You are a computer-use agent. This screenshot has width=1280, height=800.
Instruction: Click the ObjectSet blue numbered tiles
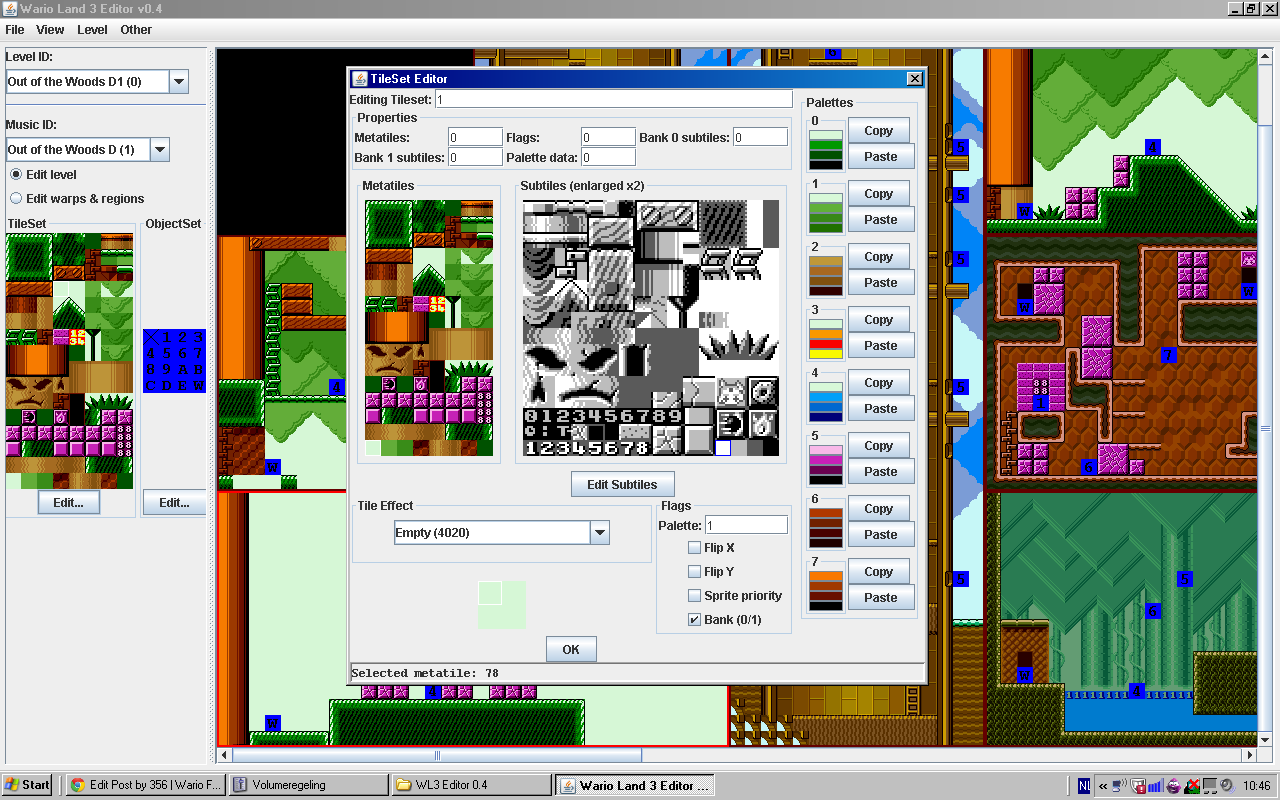pyautogui.click(x=174, y=361)
